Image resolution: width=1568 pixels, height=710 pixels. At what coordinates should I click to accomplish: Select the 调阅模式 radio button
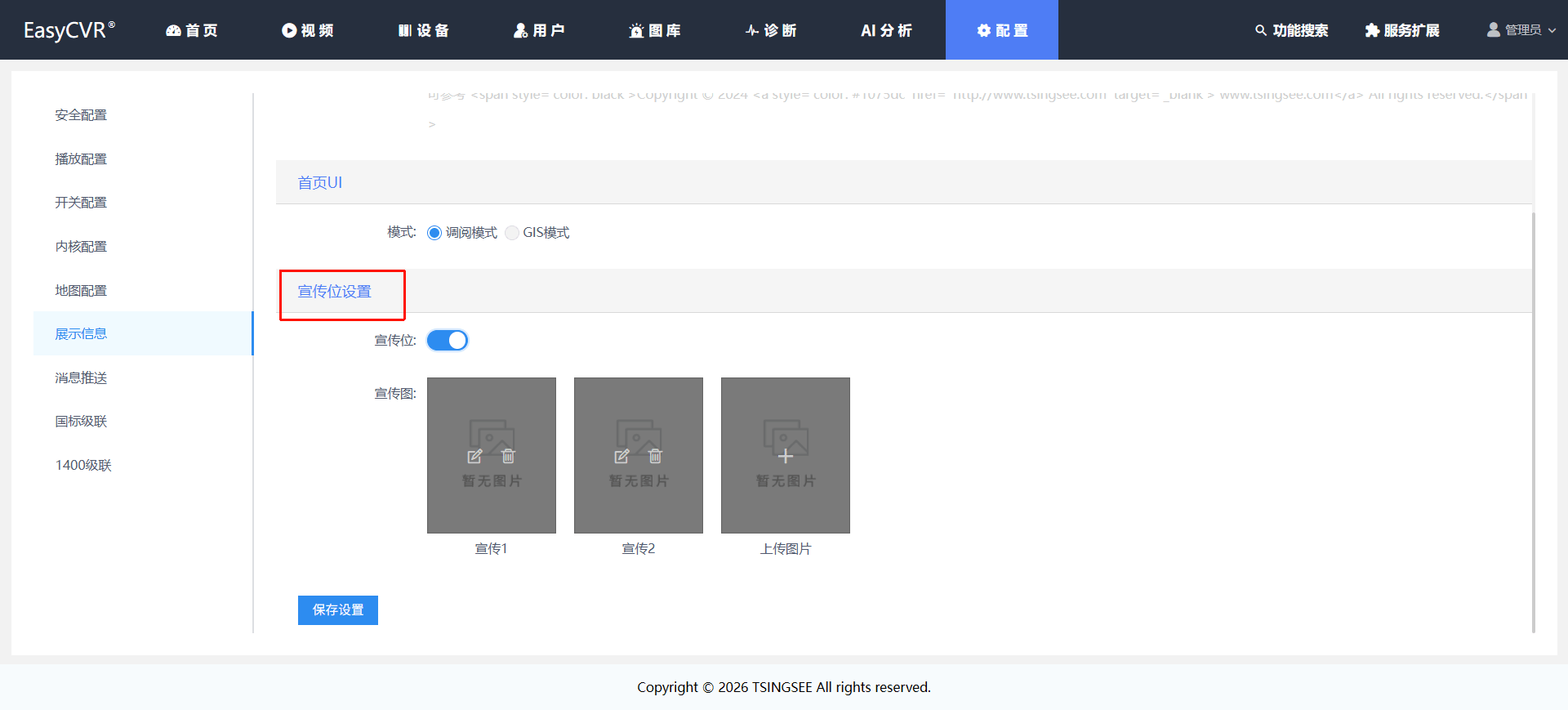(x=434, y=233)
